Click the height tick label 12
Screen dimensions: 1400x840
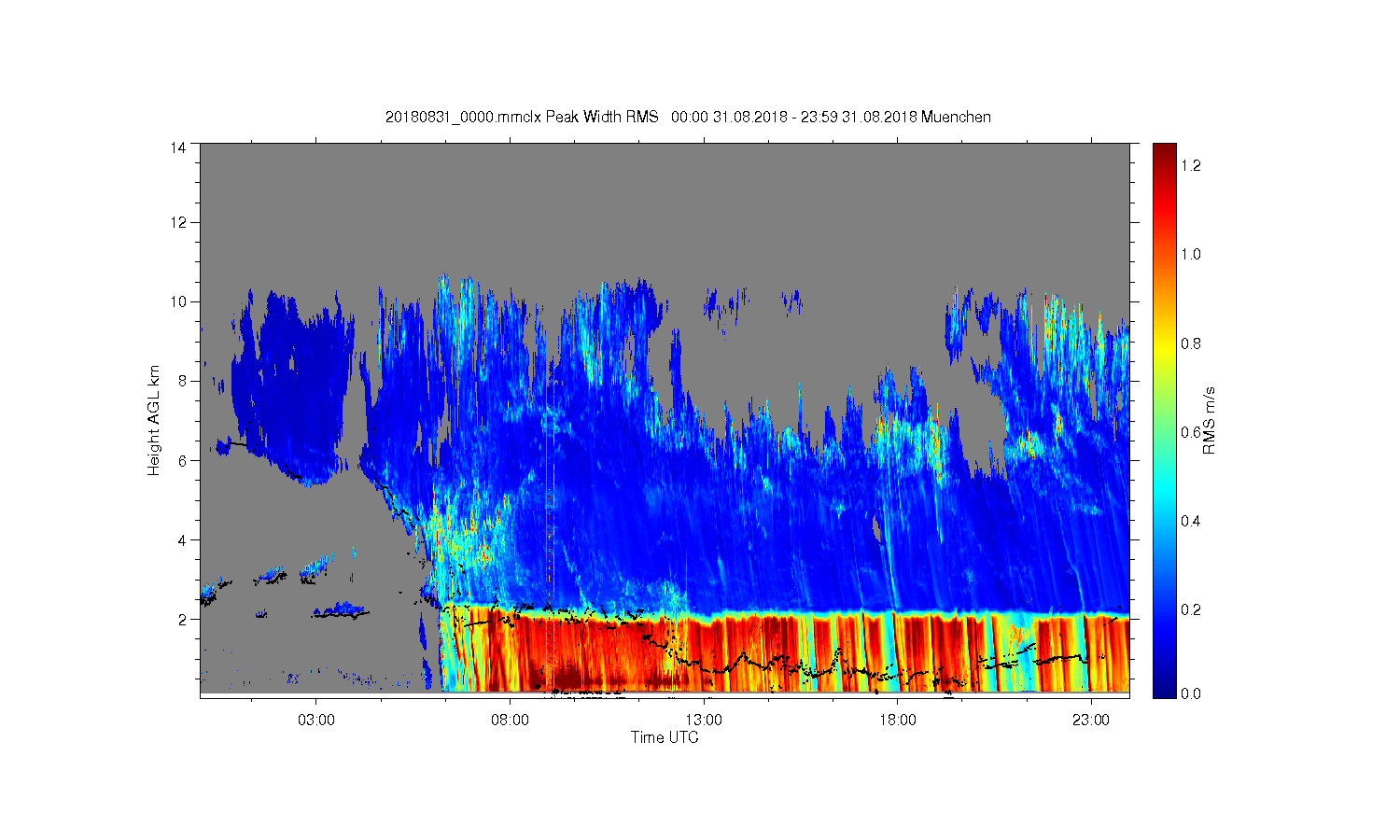point(177,222)
